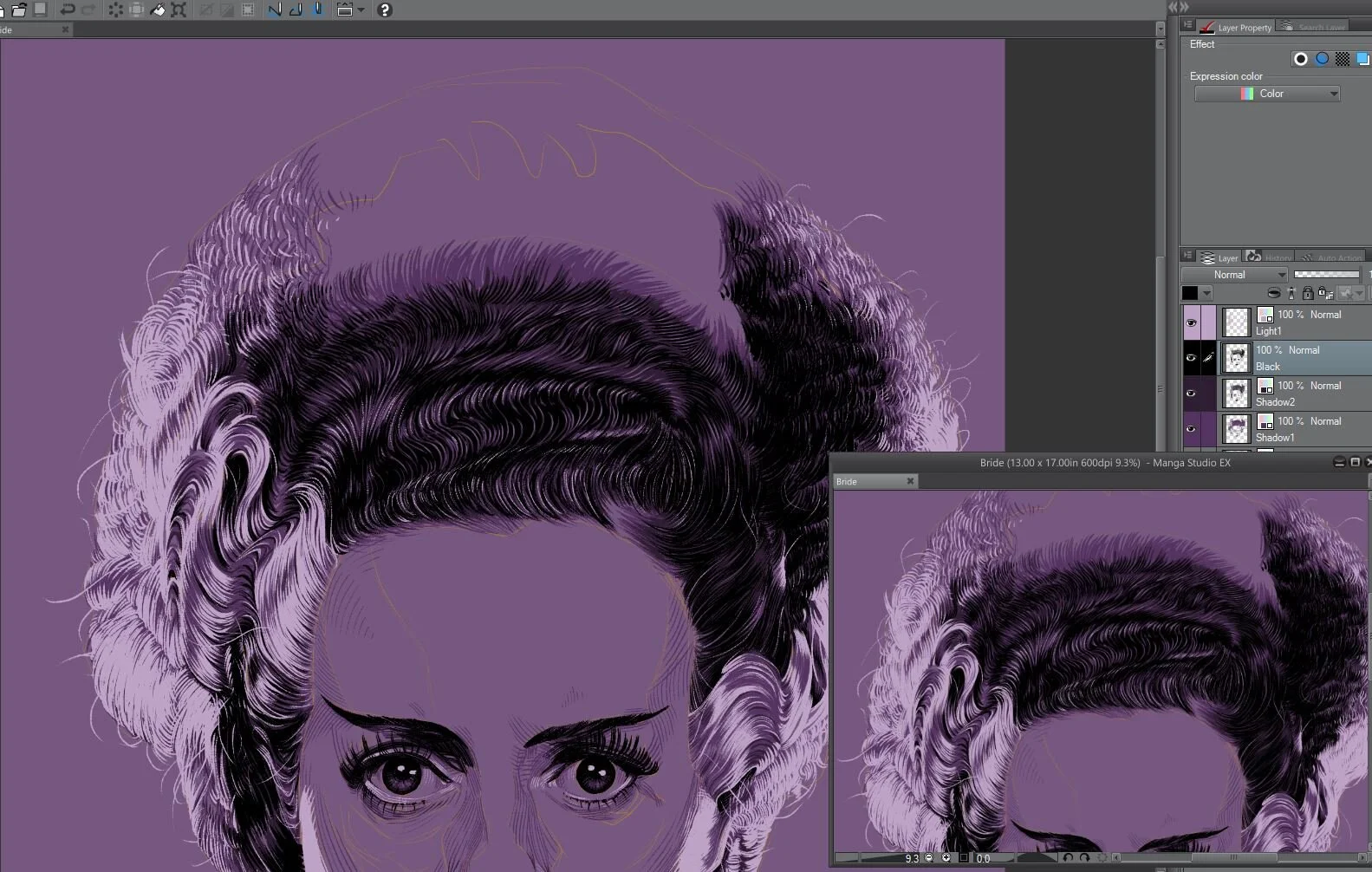Toggle Snap to grid icon

(318, 10)
